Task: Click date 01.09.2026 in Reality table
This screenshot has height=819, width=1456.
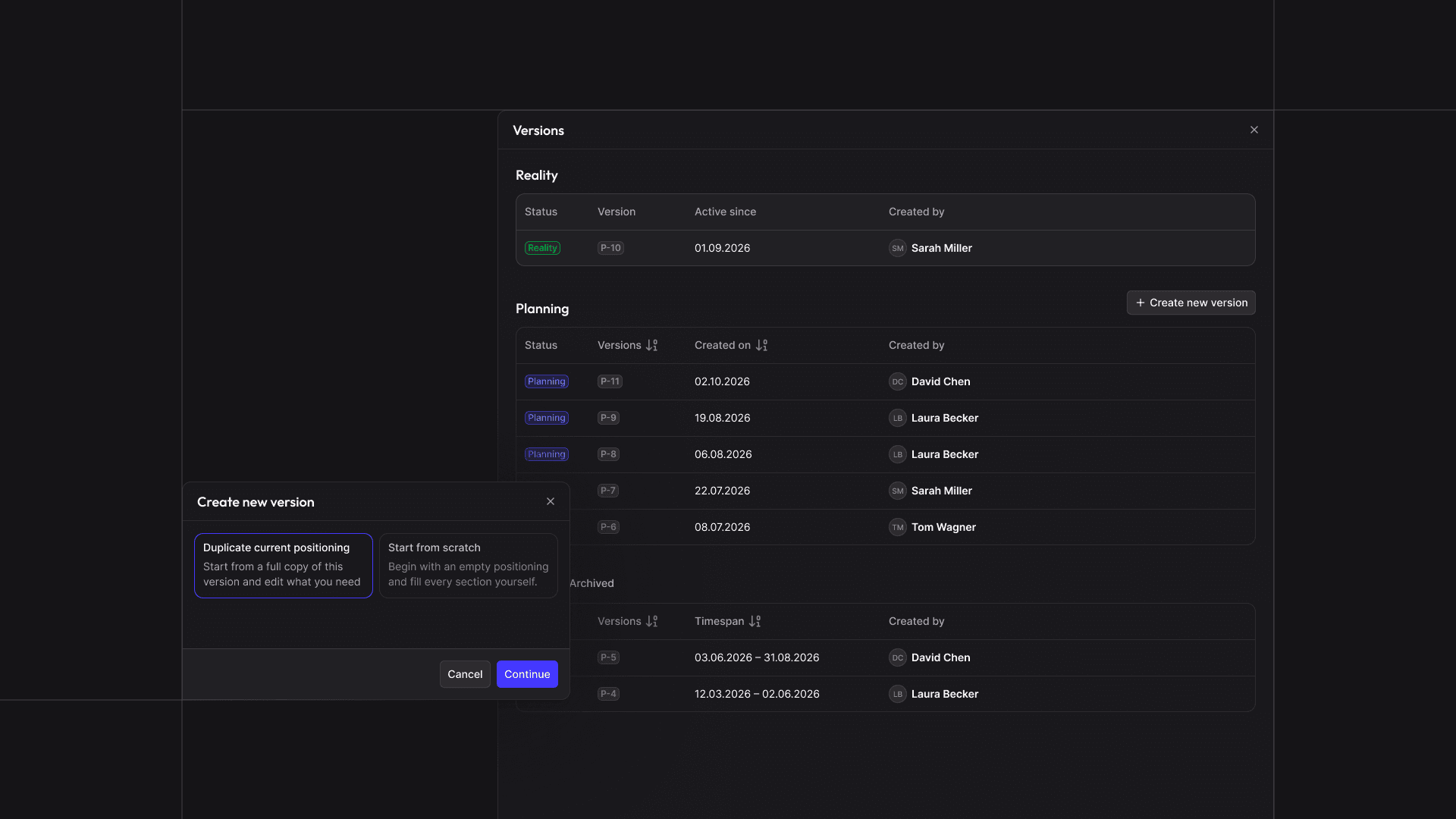Action: pyautogui.click(x=722, y=248)
